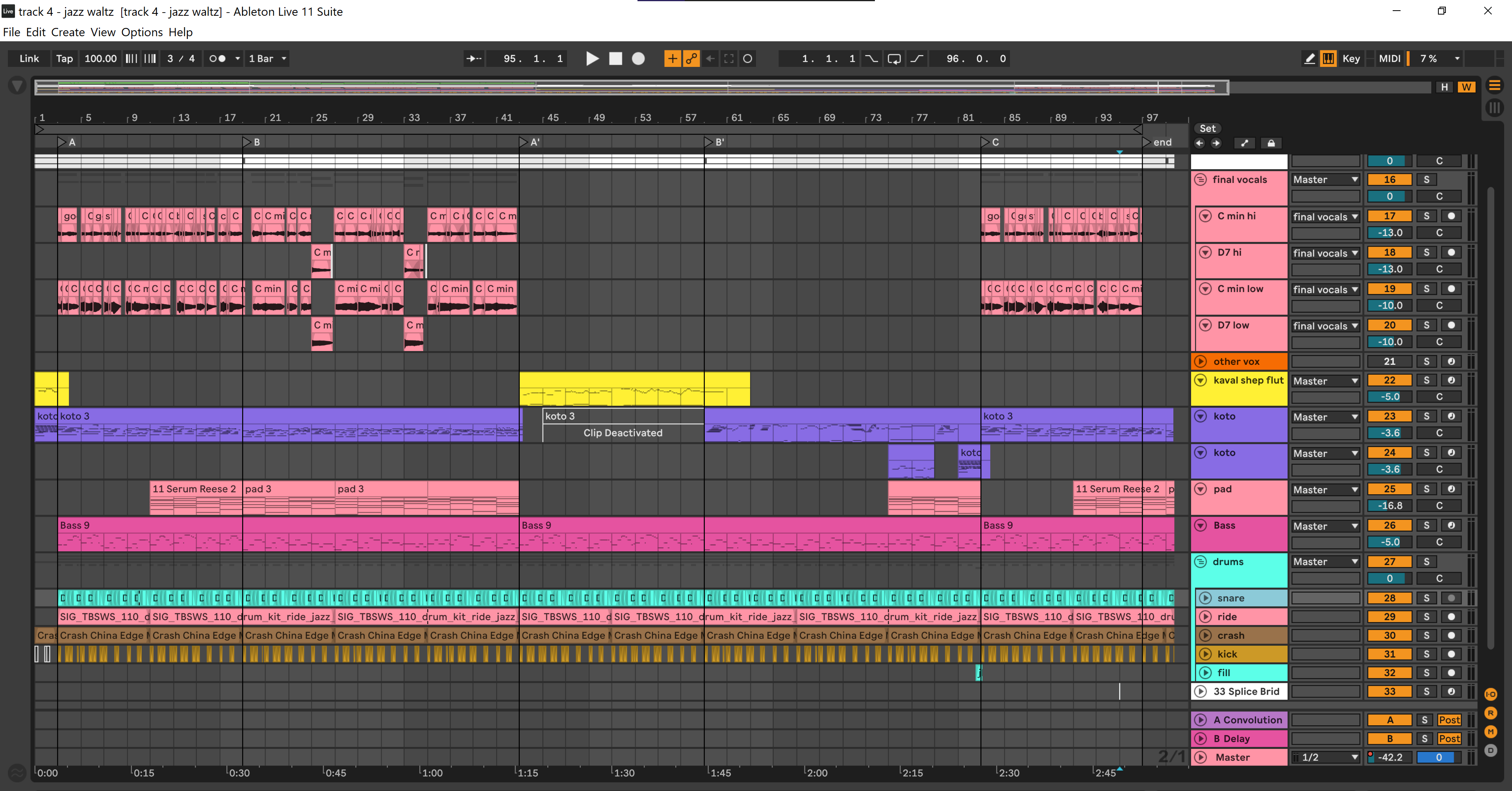Click the Tap tempo button
The height and width of the screenshot is (791, 1512).
65,59
